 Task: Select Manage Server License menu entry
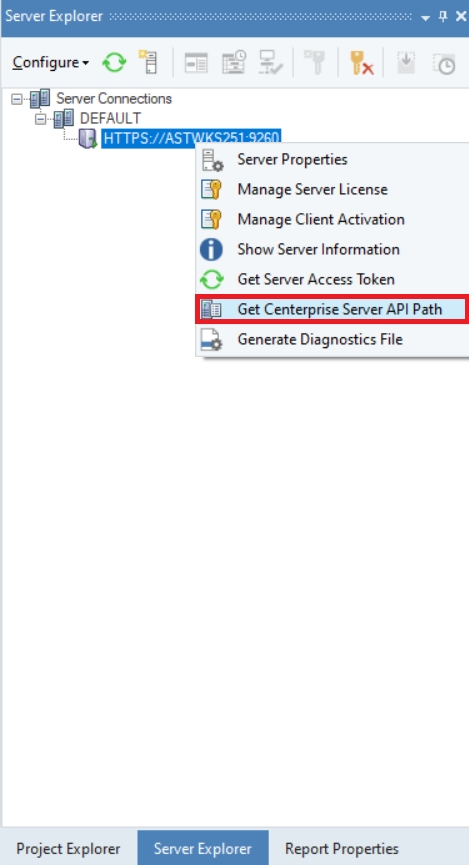[332, 190]
